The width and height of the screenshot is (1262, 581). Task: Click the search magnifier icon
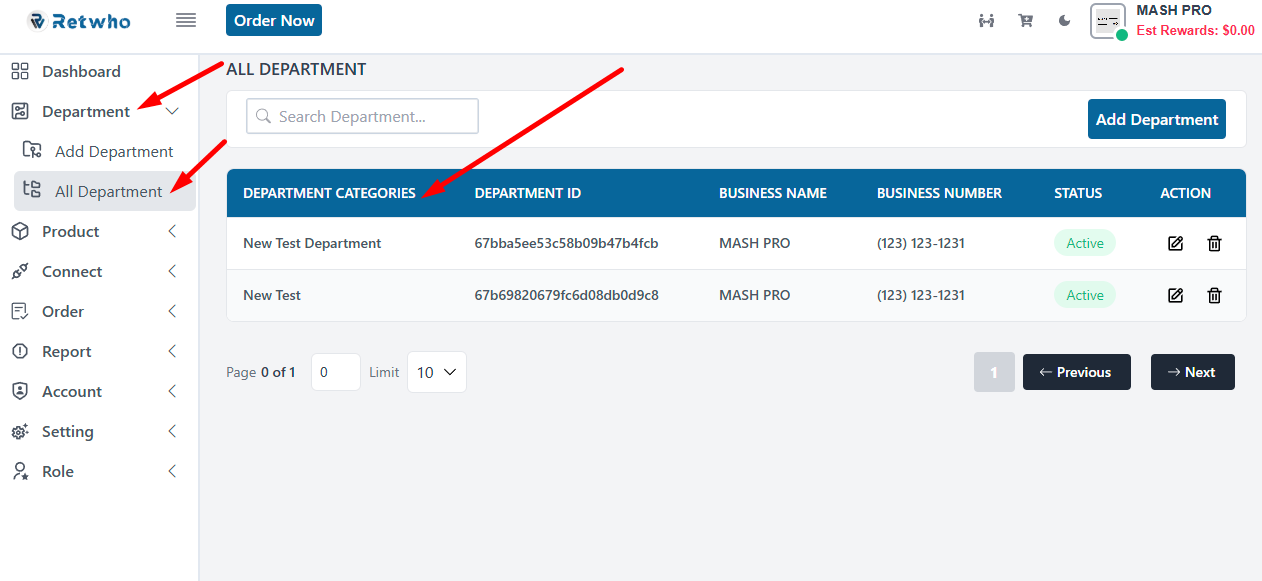pyautogui.click(x=264, y=116)
